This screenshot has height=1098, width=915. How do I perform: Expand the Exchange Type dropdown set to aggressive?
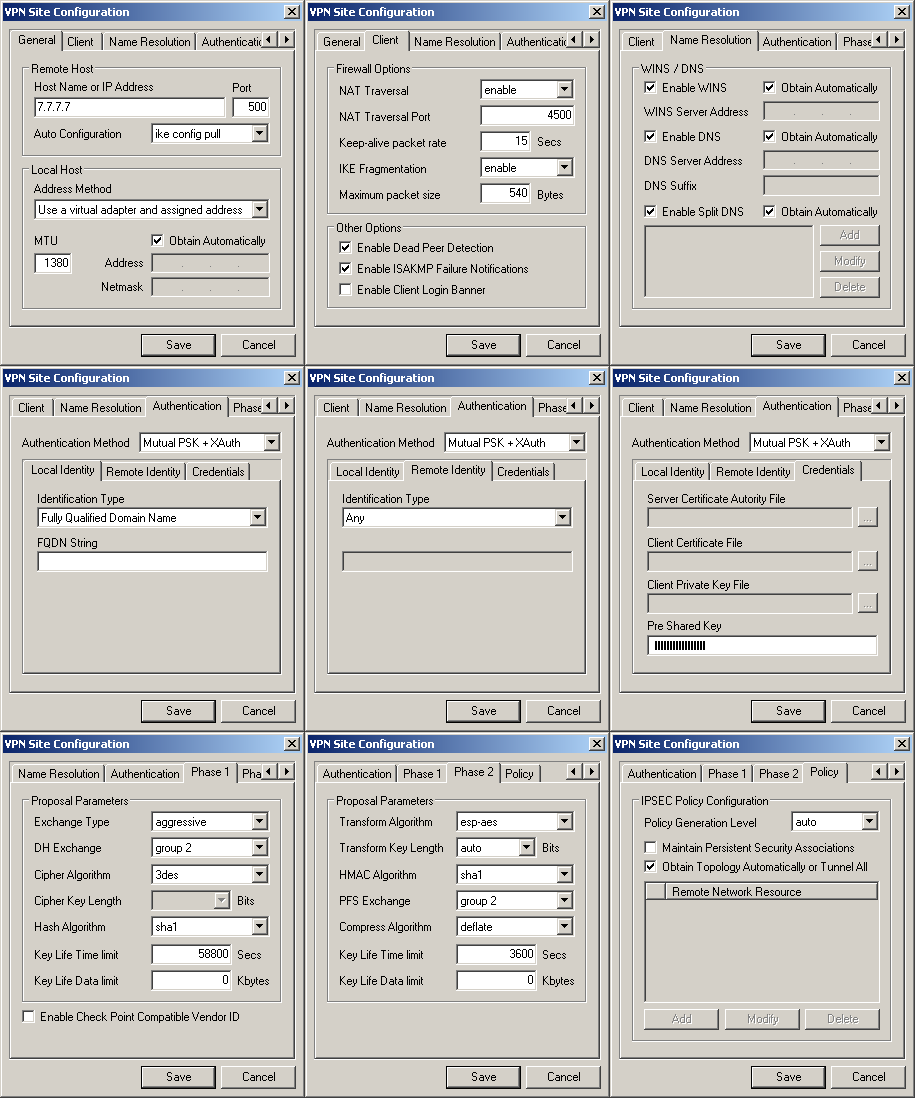coord(259,822)
